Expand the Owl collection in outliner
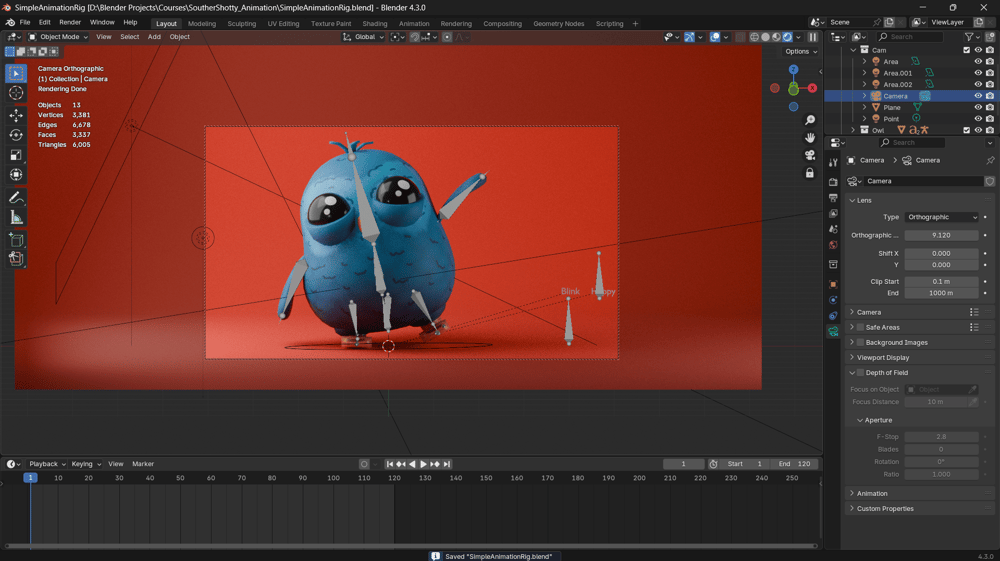Viewport: 1000px width, 561px height. [x=853, y=130]
